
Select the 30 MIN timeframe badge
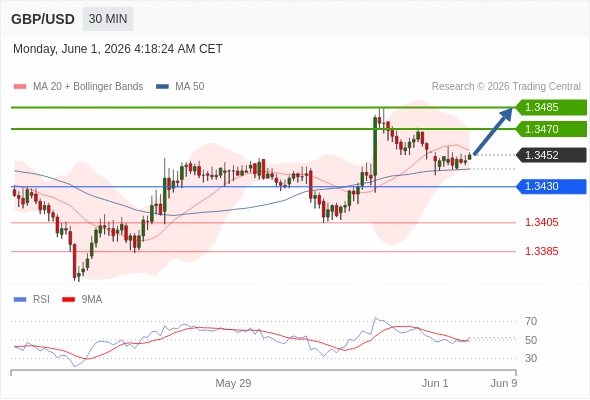[x=108, y=19]
